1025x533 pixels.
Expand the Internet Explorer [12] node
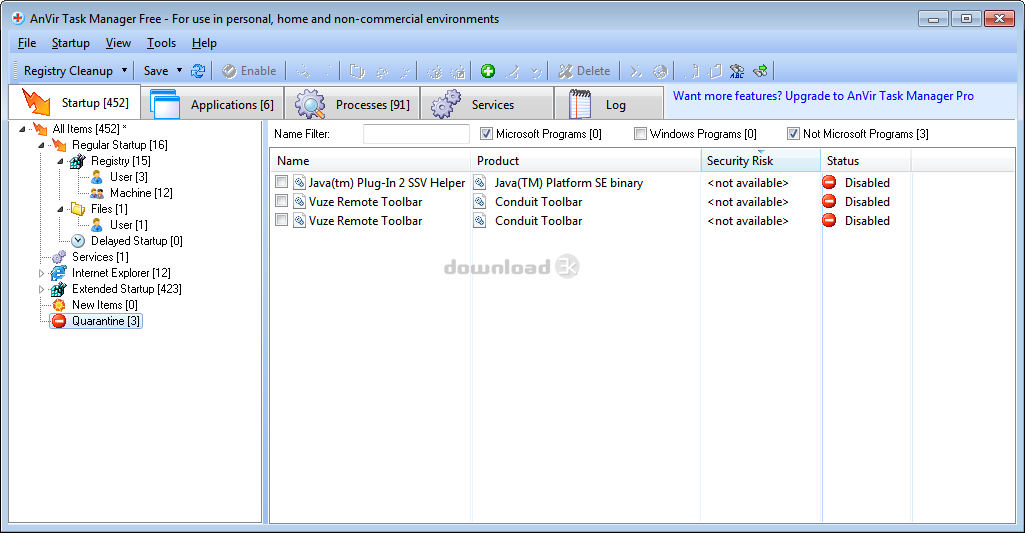tap(41, 273)
